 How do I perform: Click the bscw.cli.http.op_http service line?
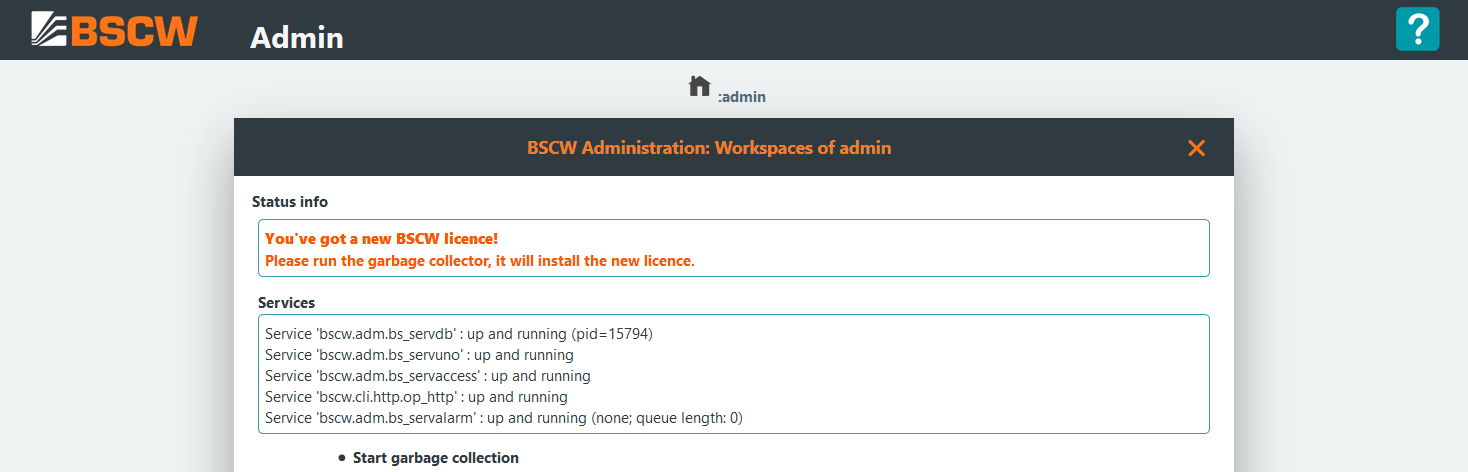tap(416, 397)
